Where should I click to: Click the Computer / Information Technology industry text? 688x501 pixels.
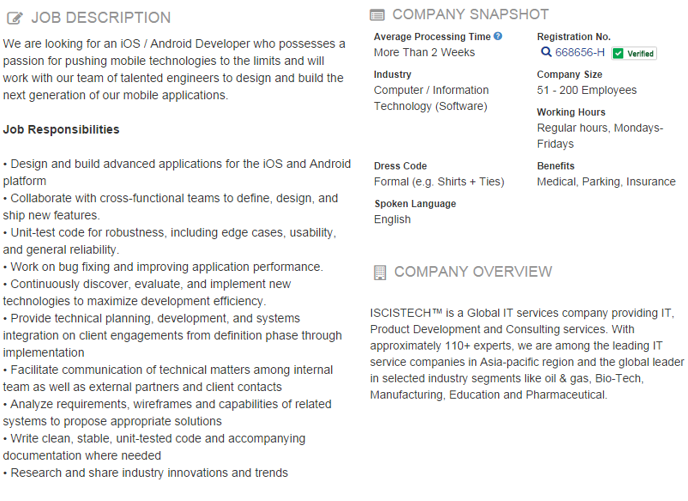[431, 98]
